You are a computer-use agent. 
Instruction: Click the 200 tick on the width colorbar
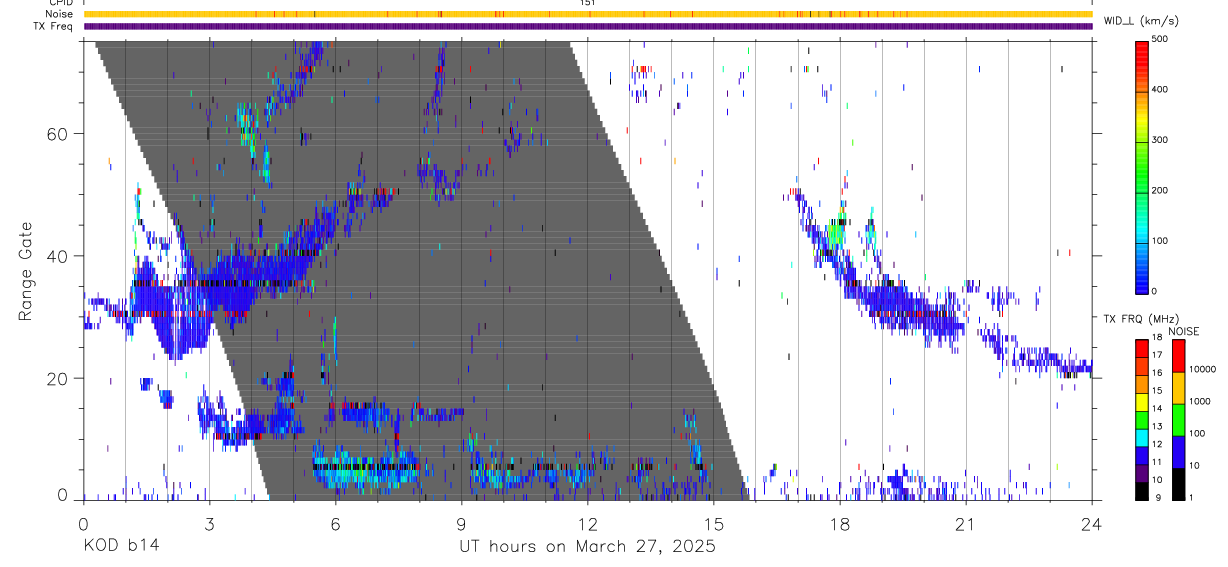pos(1160,191)
